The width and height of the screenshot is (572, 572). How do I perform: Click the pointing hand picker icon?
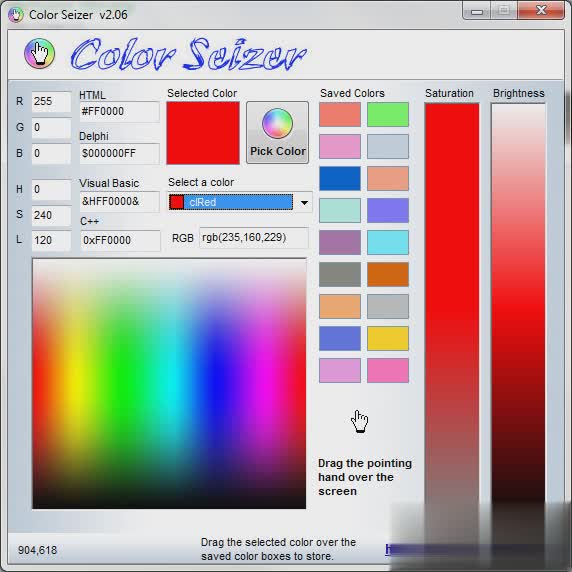pos(359,421)
